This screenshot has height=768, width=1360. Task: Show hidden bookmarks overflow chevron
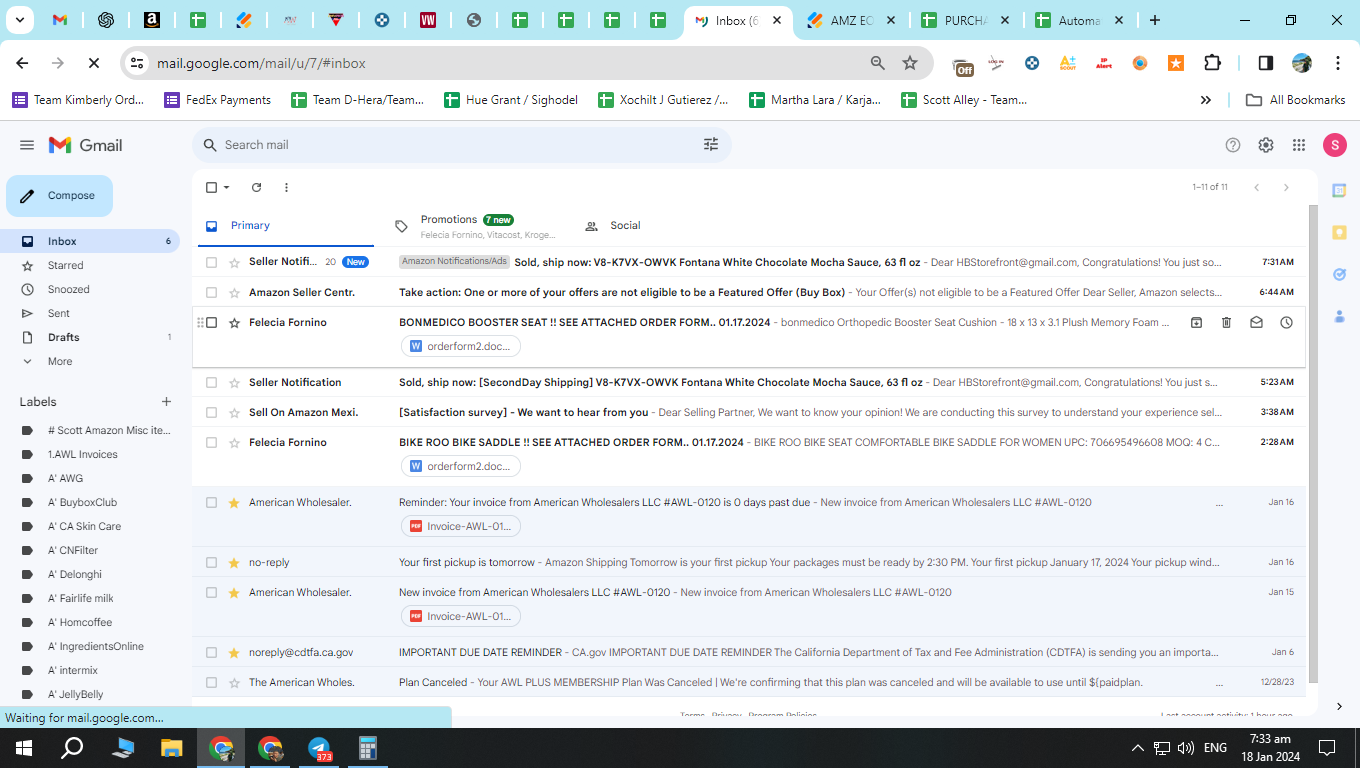pyautogui.click(x=1206, y=100)
